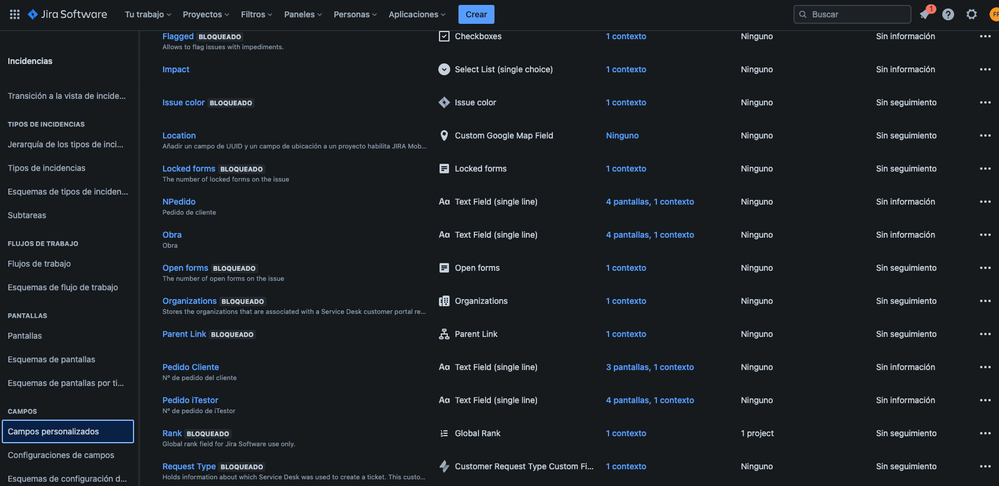Screen dimensions: 999x486
Task: Expand the Personas menu
Action: pyautogui.click(x=355, y=14)
